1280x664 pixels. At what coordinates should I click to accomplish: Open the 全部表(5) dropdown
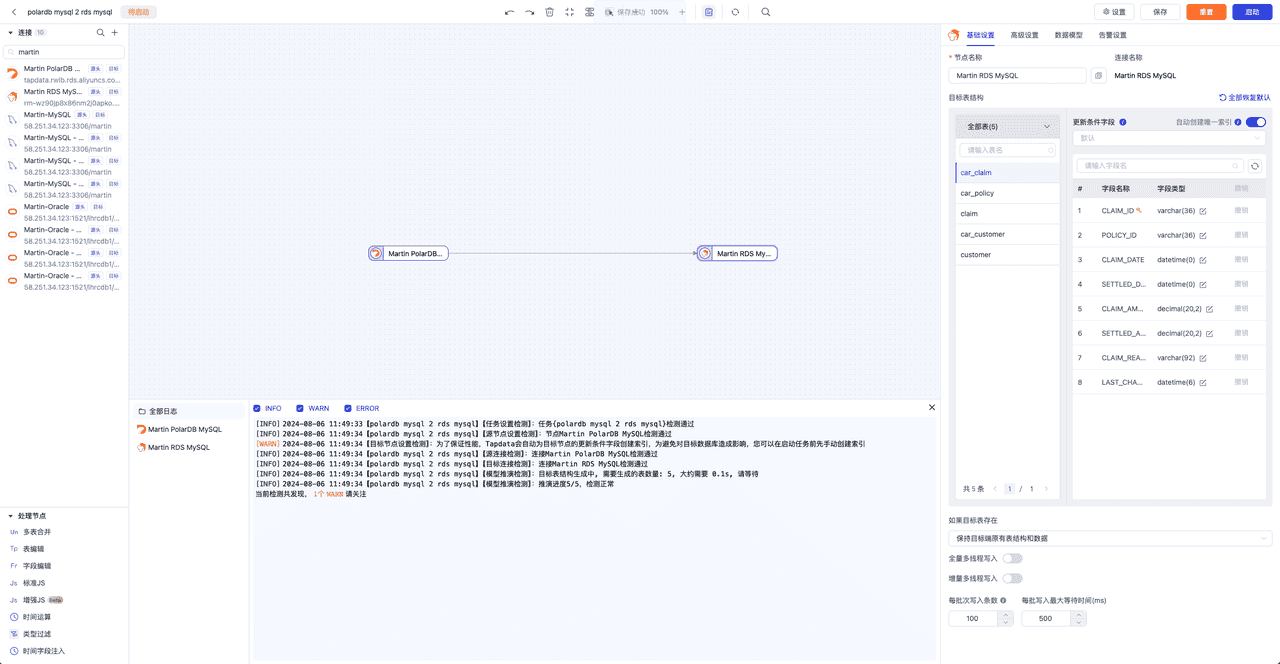(1007, 126)
